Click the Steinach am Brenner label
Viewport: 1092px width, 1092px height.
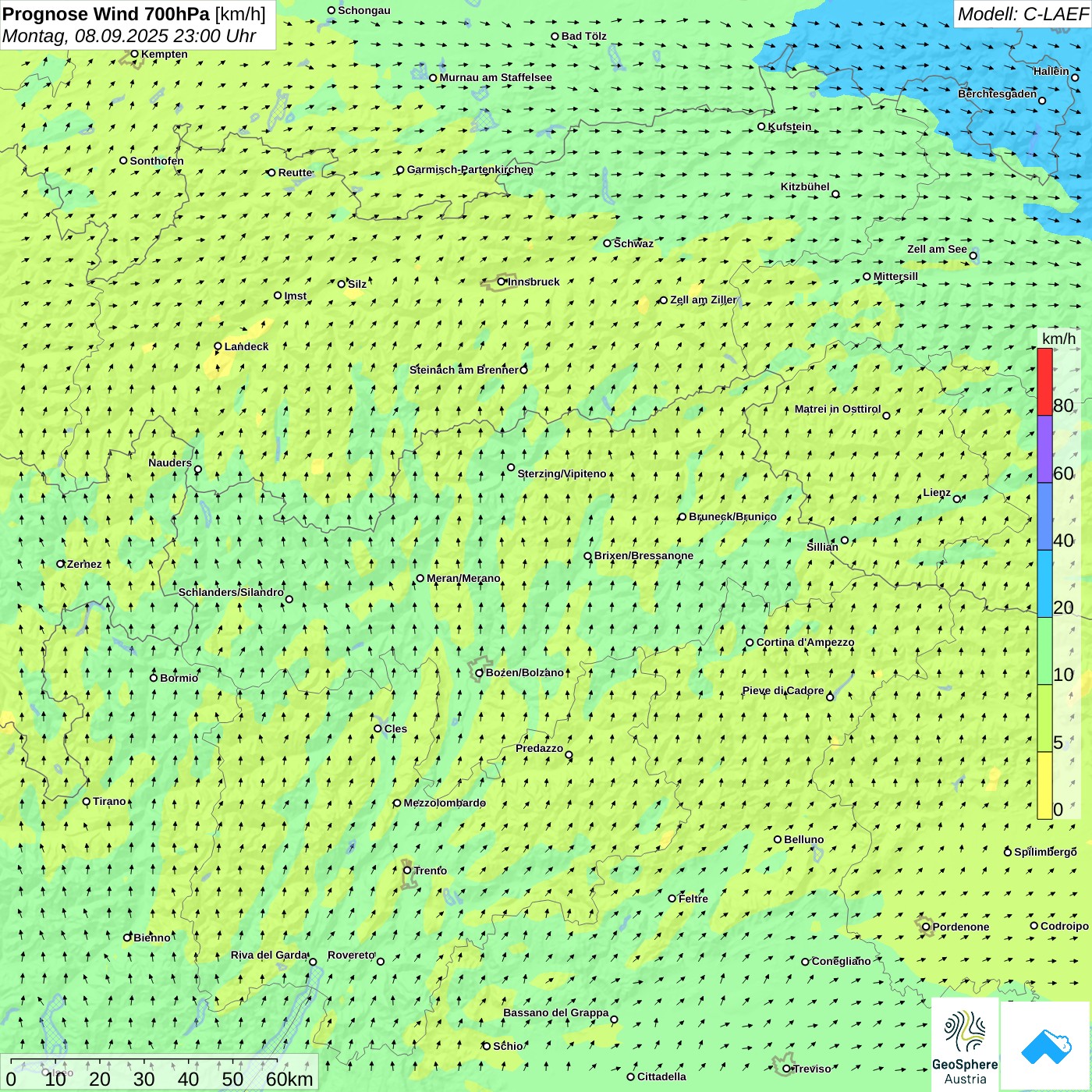point(464,370)
